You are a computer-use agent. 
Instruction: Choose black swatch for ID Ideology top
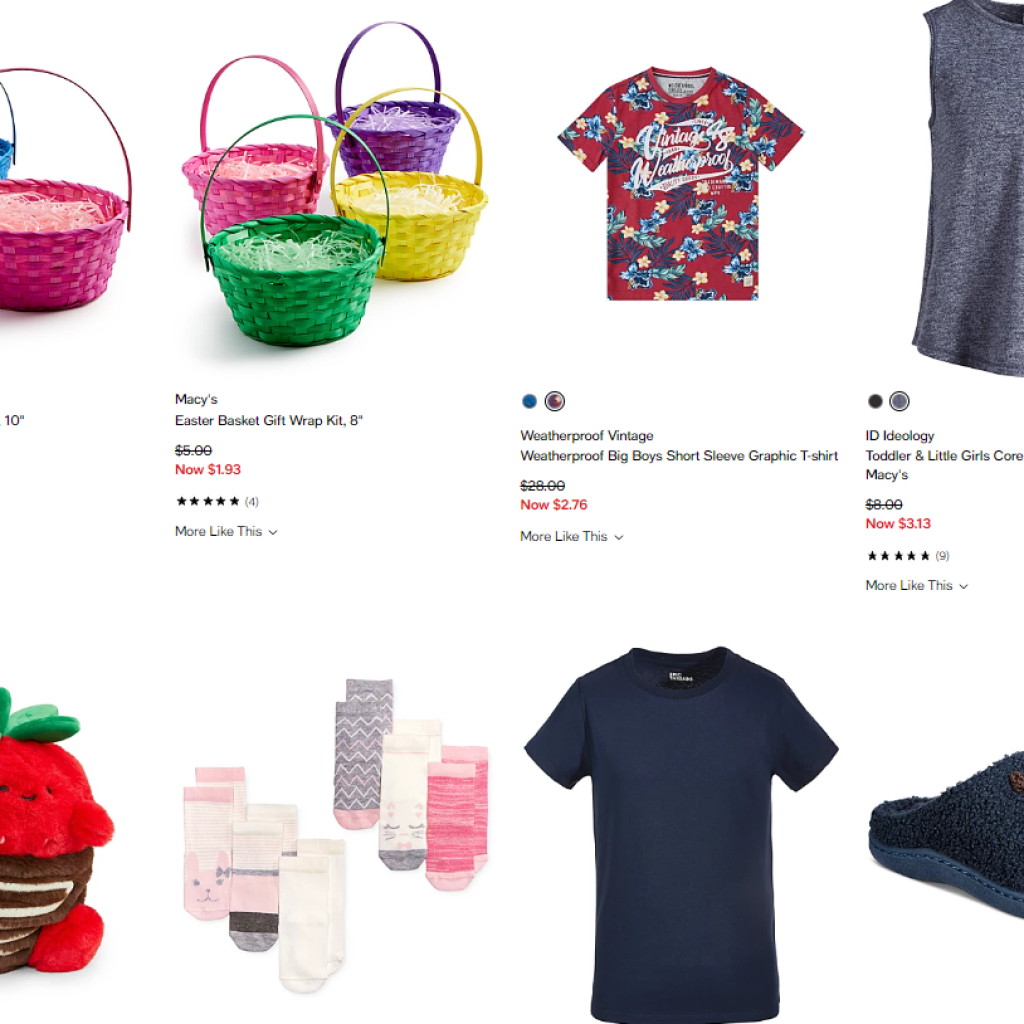(874, 401)
